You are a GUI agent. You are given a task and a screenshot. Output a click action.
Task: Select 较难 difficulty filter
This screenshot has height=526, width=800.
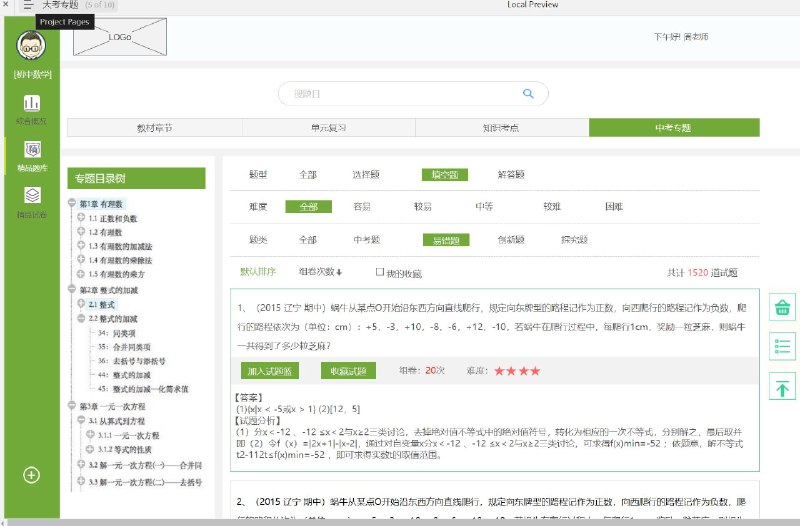552,207
